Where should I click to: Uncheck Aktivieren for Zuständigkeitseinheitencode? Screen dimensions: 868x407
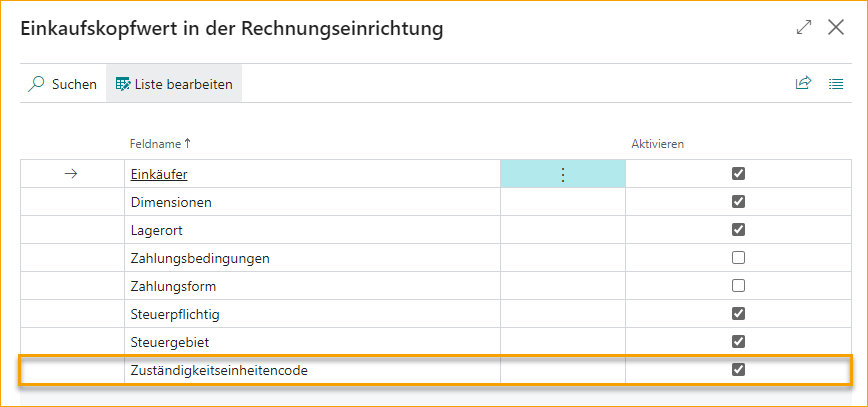739,370
